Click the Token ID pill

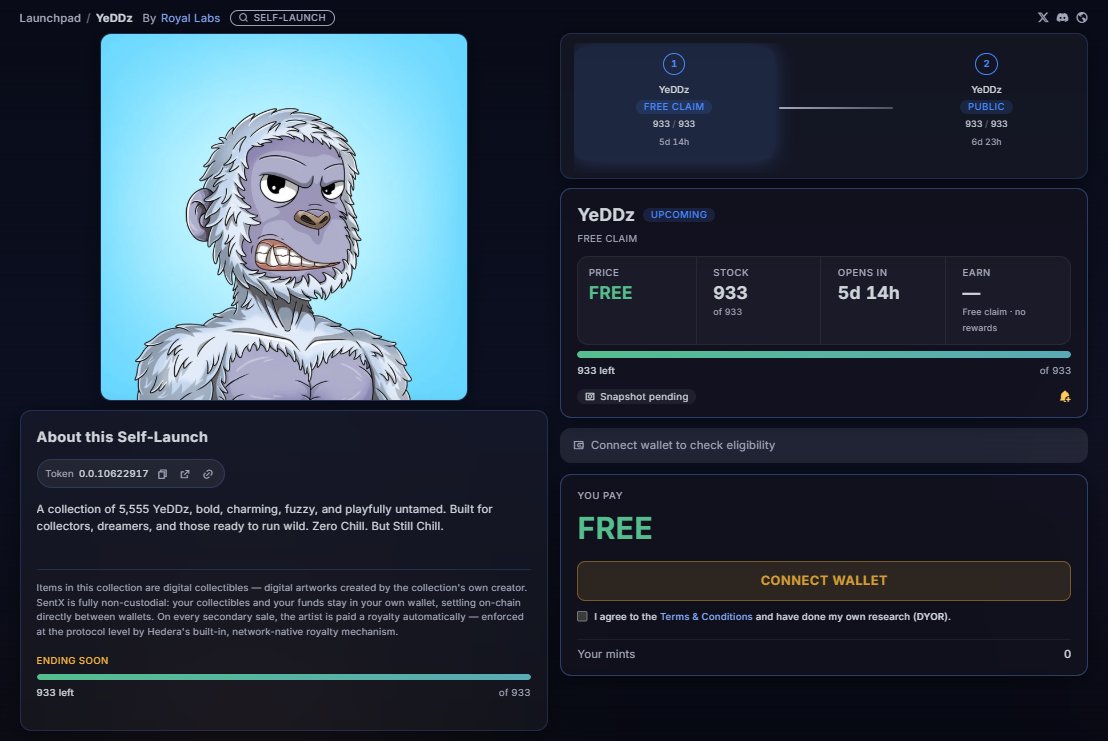coord(131,474)
